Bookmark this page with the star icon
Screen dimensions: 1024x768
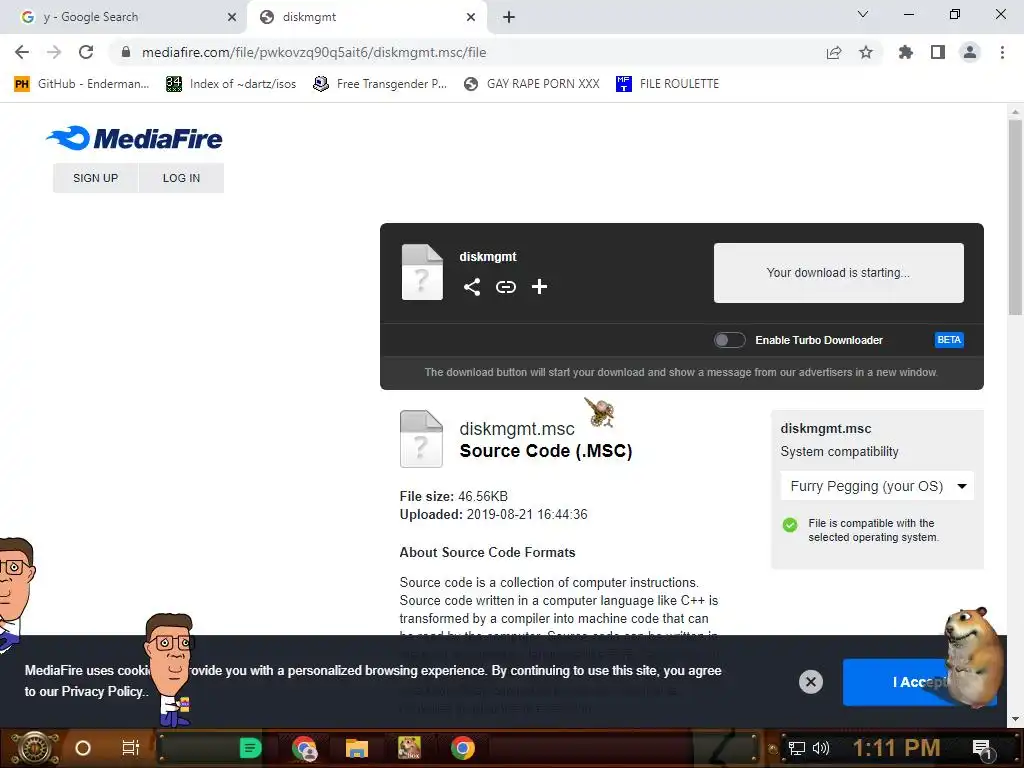(865, 52)
